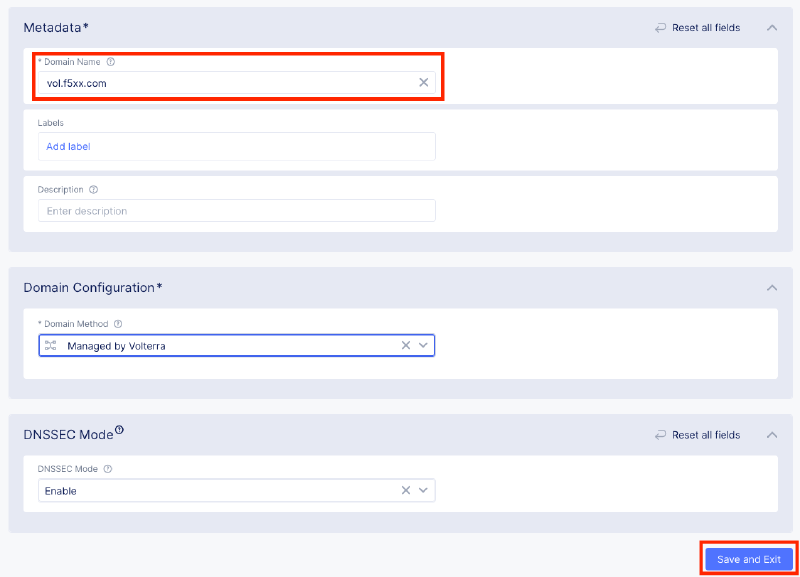Viewport: 800px width, 577px height.
Task: Clear the Domain Name field text
Action: point(423,83)
